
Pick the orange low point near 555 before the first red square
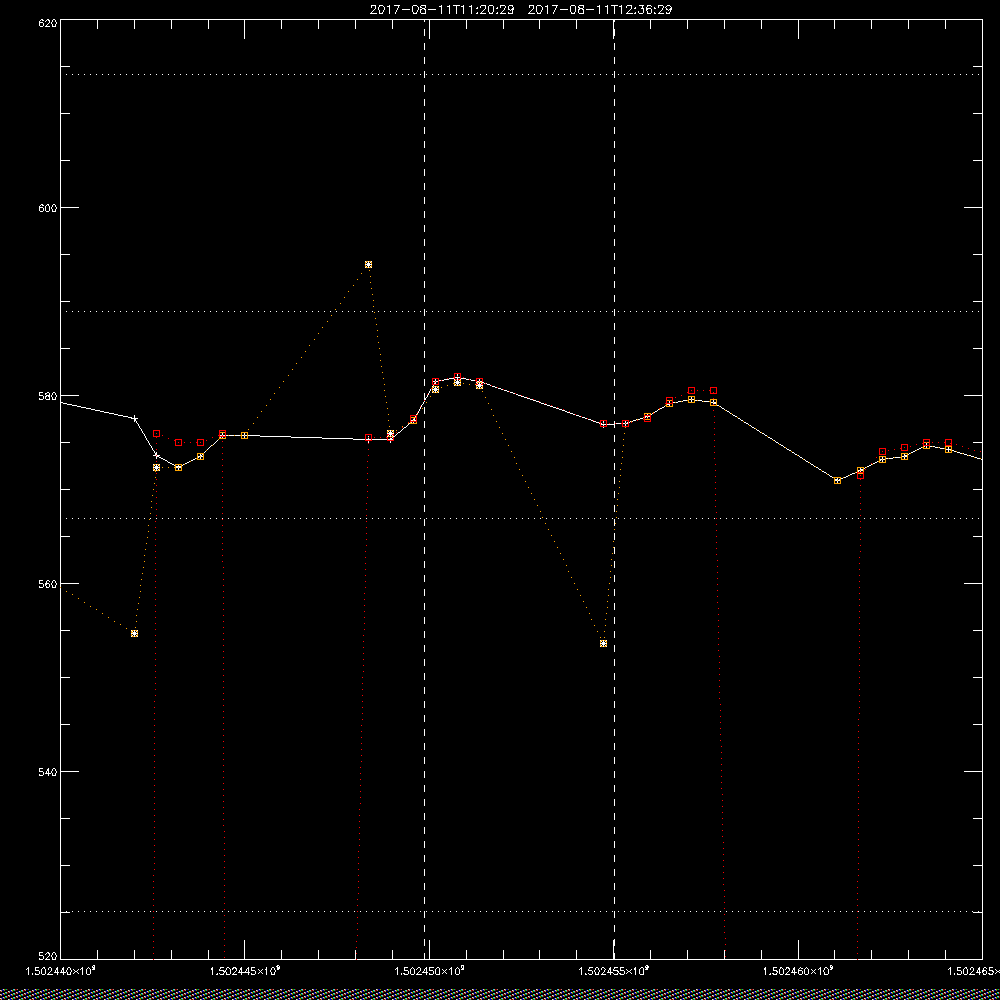(135, 633)
